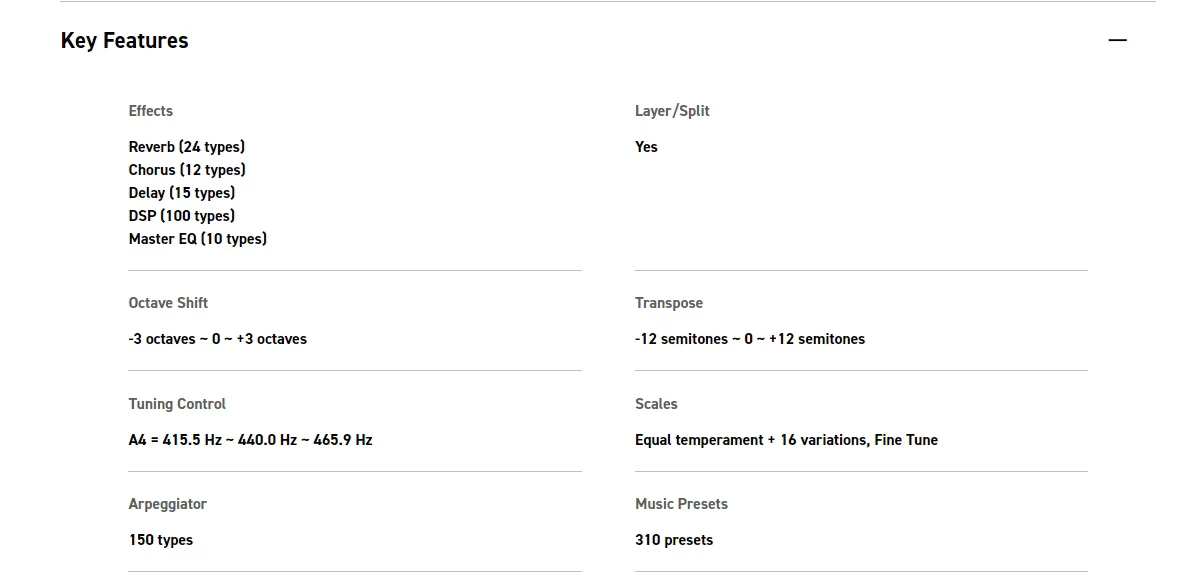
Task: Click the Arpeggiator 150 types value
Action: [161, 540]
